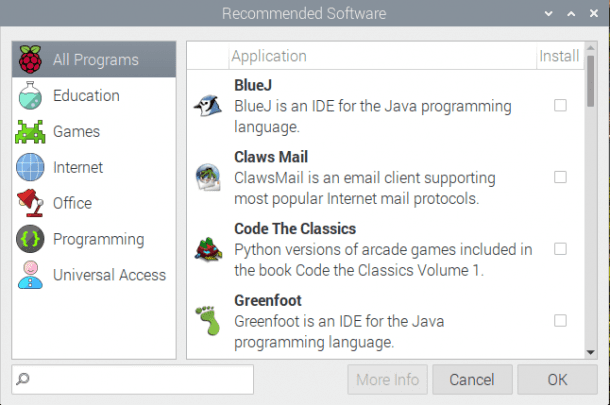Select the Education flask icon
Image resolution: width=610 pixels, height=405 pixels.
coord(31,96)
